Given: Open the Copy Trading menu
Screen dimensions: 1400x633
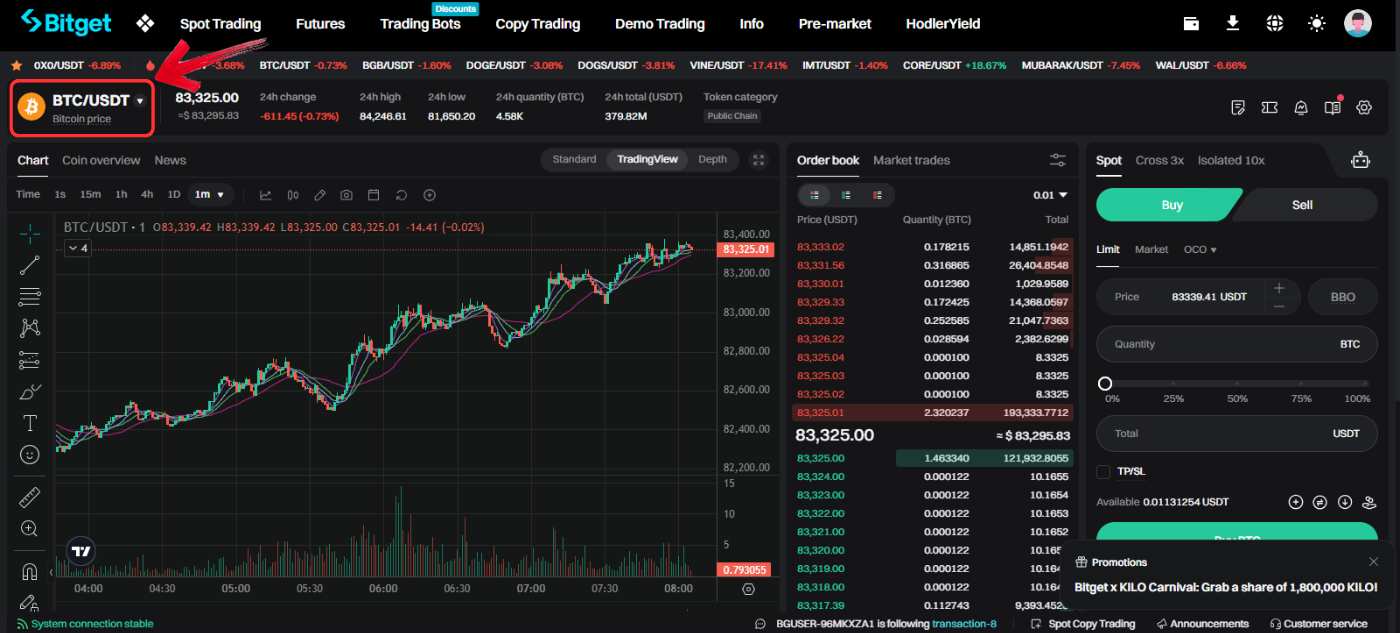Looking at the screenshot, I should [x=537, y=24].
